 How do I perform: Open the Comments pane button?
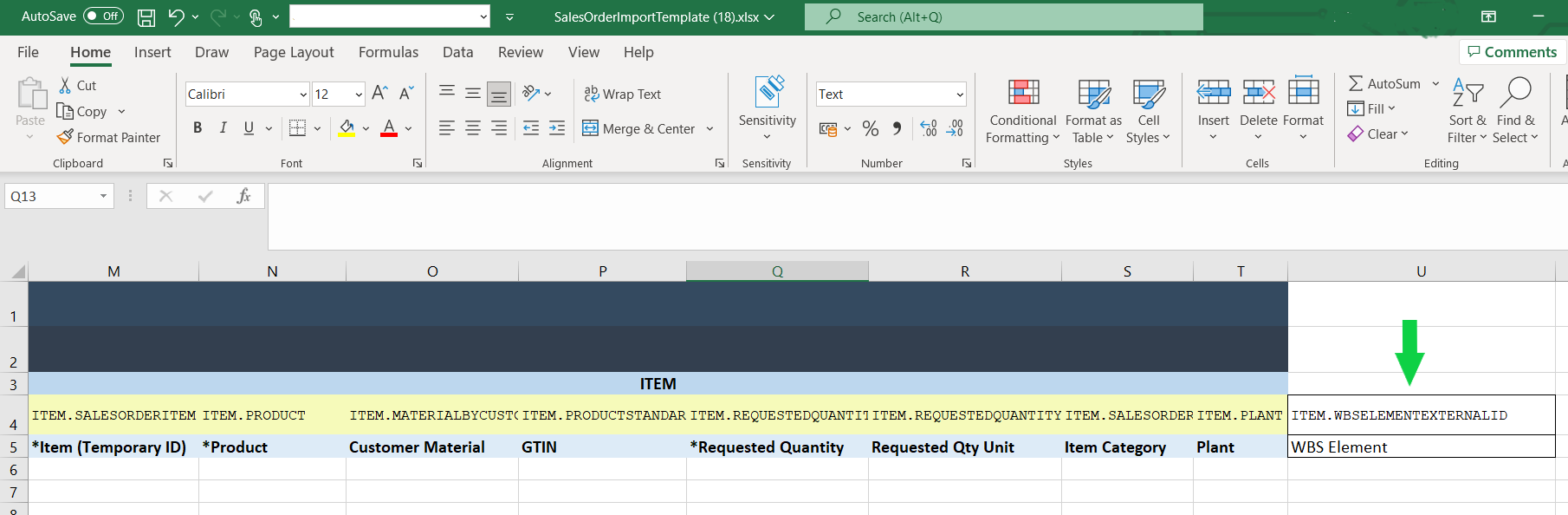tap(1513, 52)
